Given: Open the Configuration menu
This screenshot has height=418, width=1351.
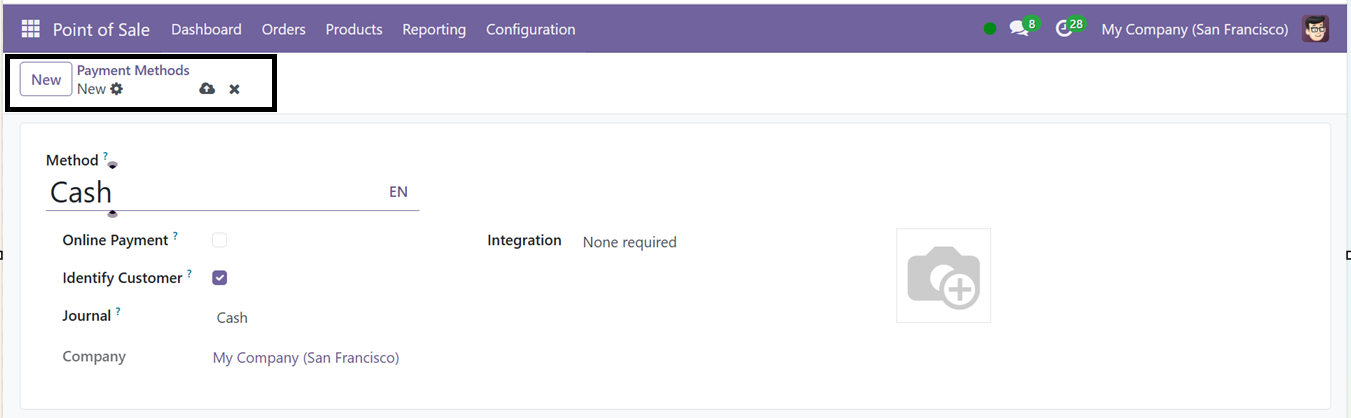Looking at the screenshot, I should pyautogui.click(x=530, y=29).
